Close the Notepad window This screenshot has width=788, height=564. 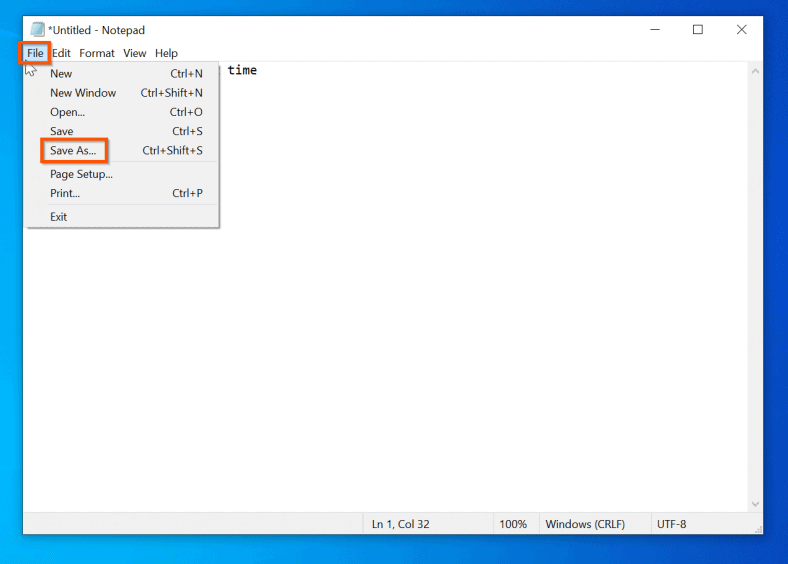click(741, 30)
